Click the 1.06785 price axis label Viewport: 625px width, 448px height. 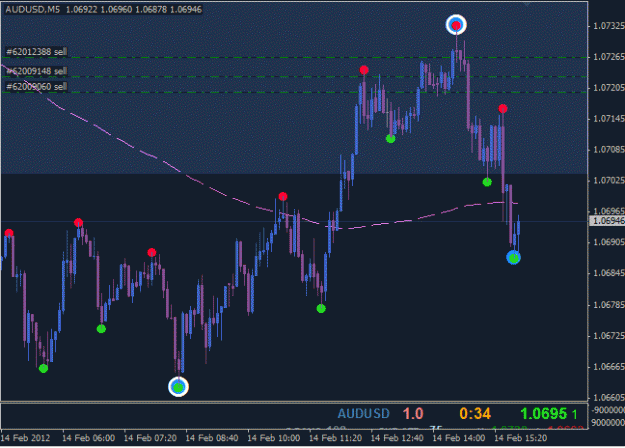point(609,305)
